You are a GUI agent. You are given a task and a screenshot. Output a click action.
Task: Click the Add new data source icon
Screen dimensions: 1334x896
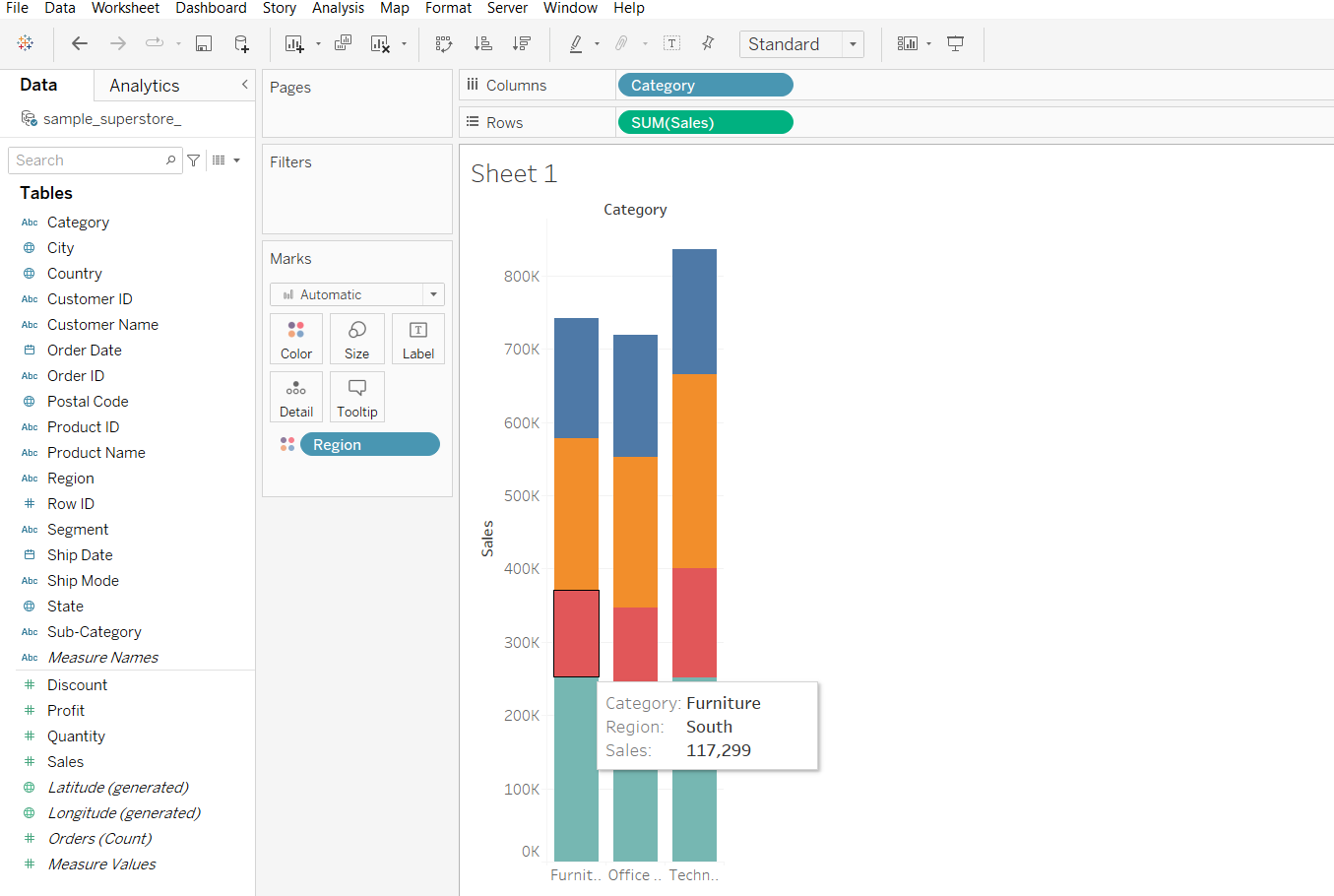241,43
